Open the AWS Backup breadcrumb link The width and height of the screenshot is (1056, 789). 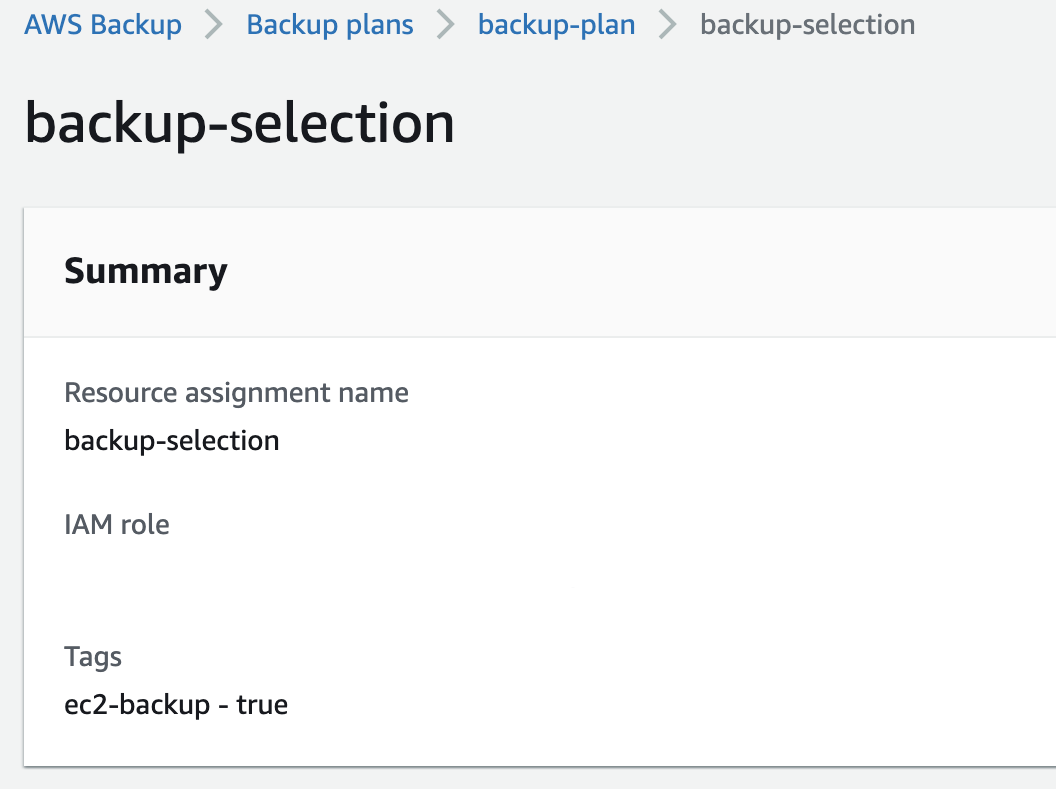[x=103, y=26]
